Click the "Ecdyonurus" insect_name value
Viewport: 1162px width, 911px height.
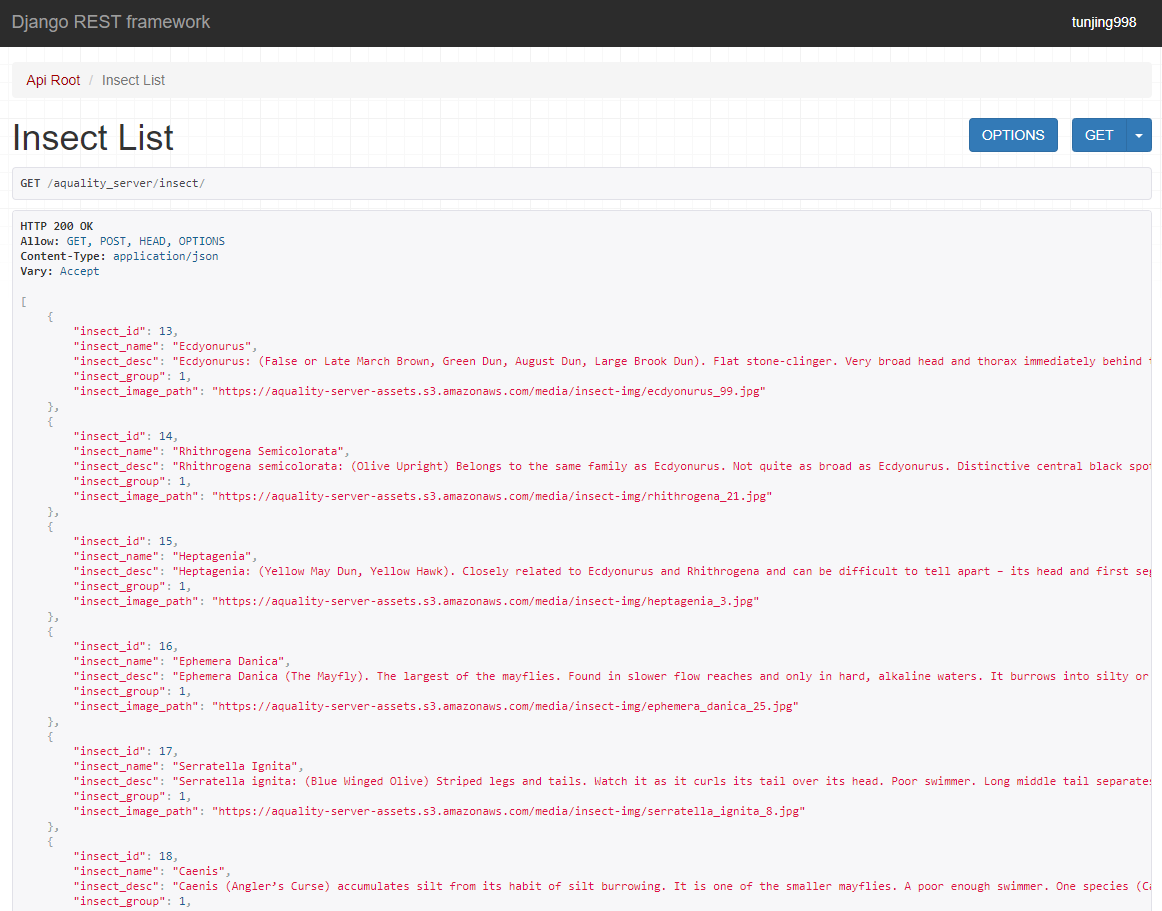pyautogui.click(x=215, y=346)
